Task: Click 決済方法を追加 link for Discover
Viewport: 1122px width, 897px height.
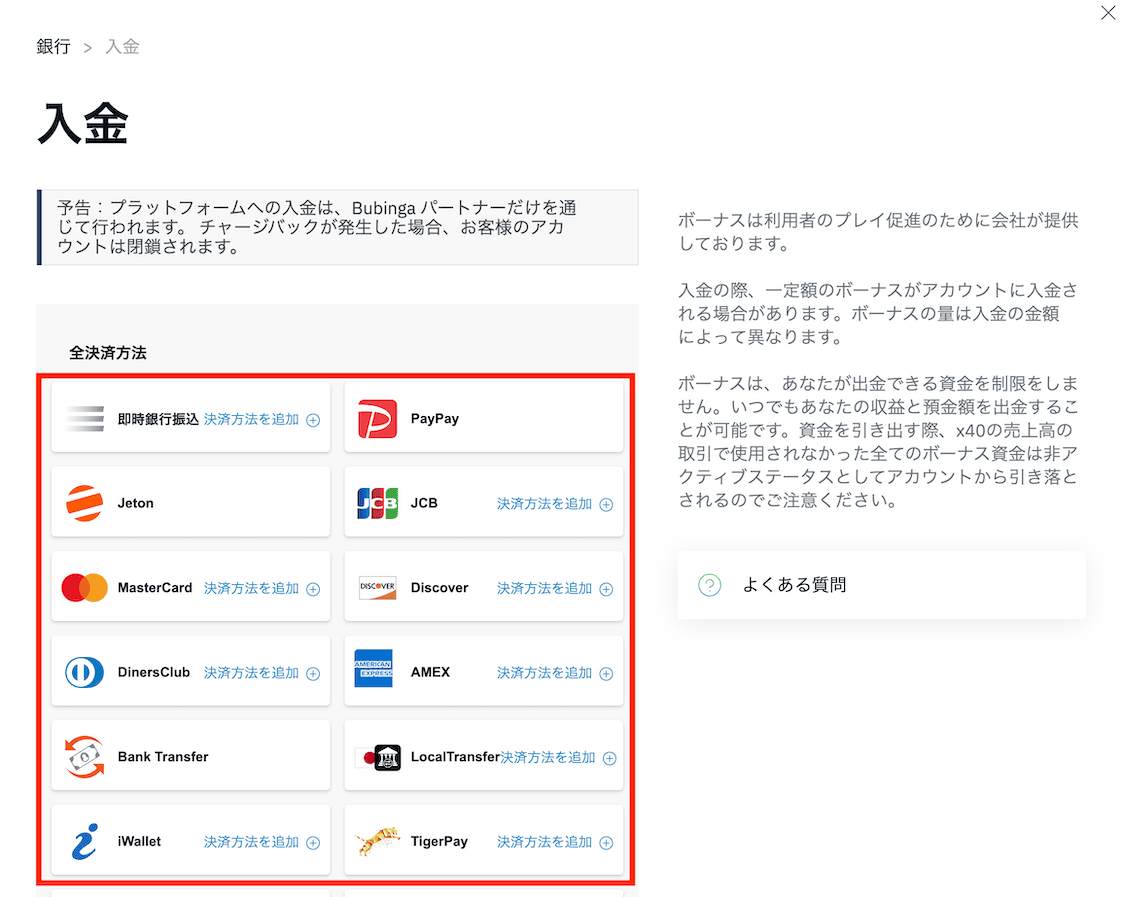Action: click(x=545, y=588)
